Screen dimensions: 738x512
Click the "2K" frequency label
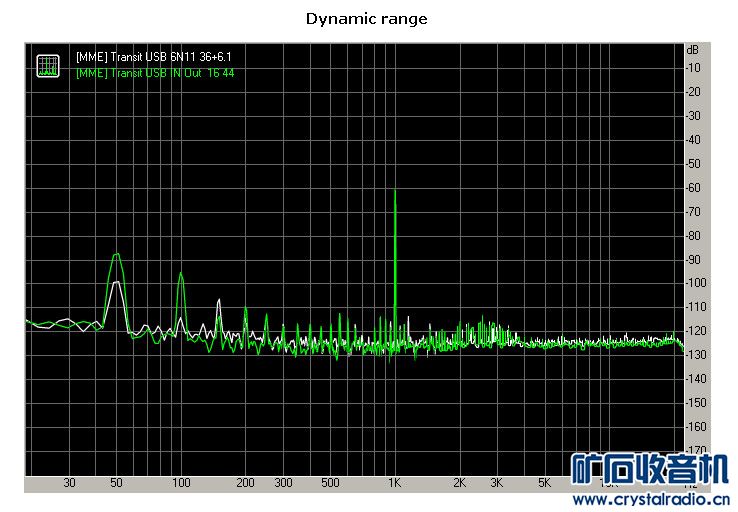tap(459, 483)
